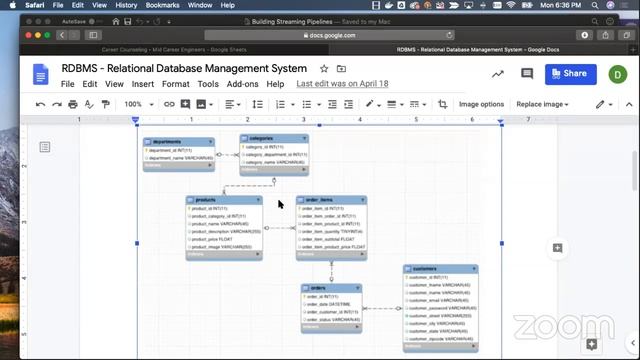The height and width of the screenshot is (360, 640).
Task: Move document using the folder icon
Action: click(341, 69)
